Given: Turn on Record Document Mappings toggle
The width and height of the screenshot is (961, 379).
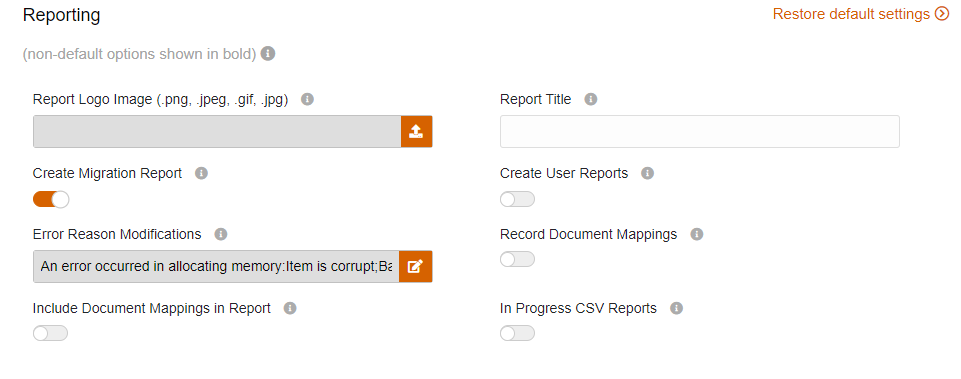Looking at the screenshot, I should [x=517, y=259].
